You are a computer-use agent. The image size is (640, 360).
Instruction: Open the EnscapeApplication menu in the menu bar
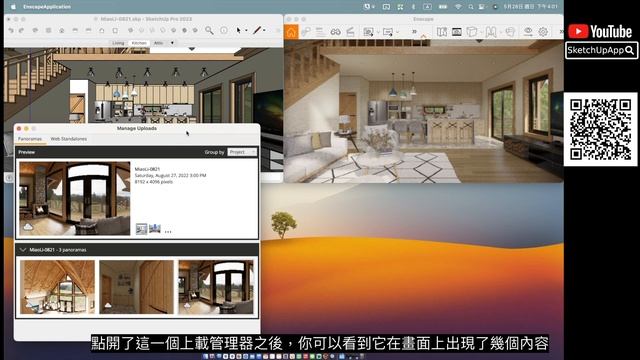[x=47, y=7]
